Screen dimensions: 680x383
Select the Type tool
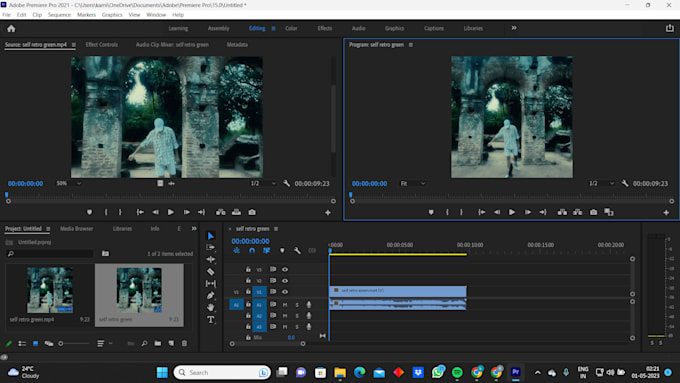pyautogui.click(x=211, y=320)
